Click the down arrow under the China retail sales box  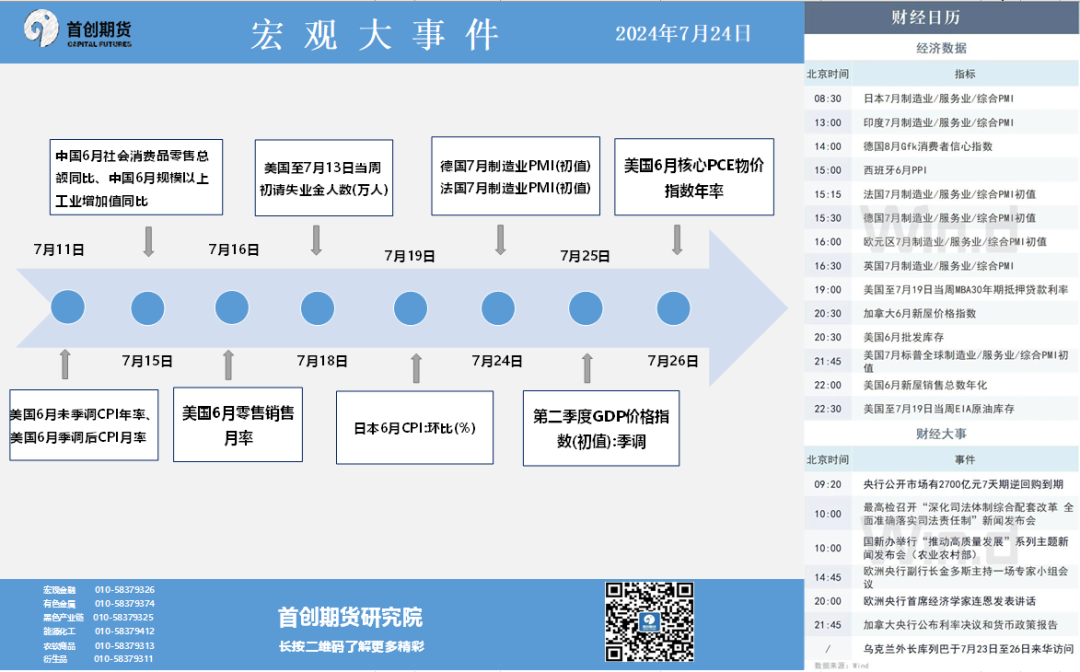tap(149, 241)
